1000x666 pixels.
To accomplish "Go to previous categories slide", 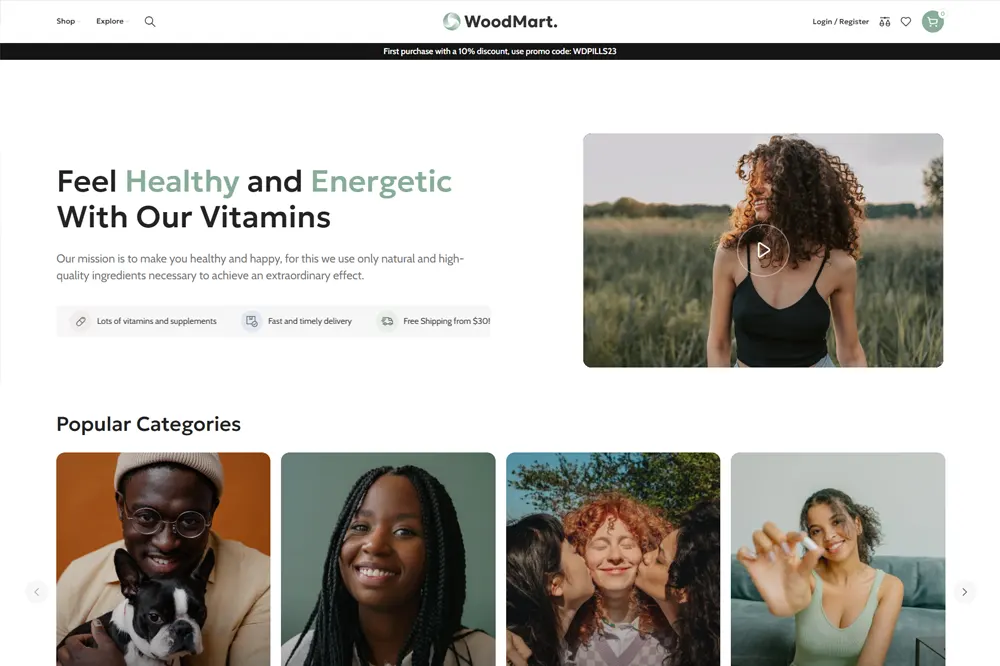I will point(36,592).
